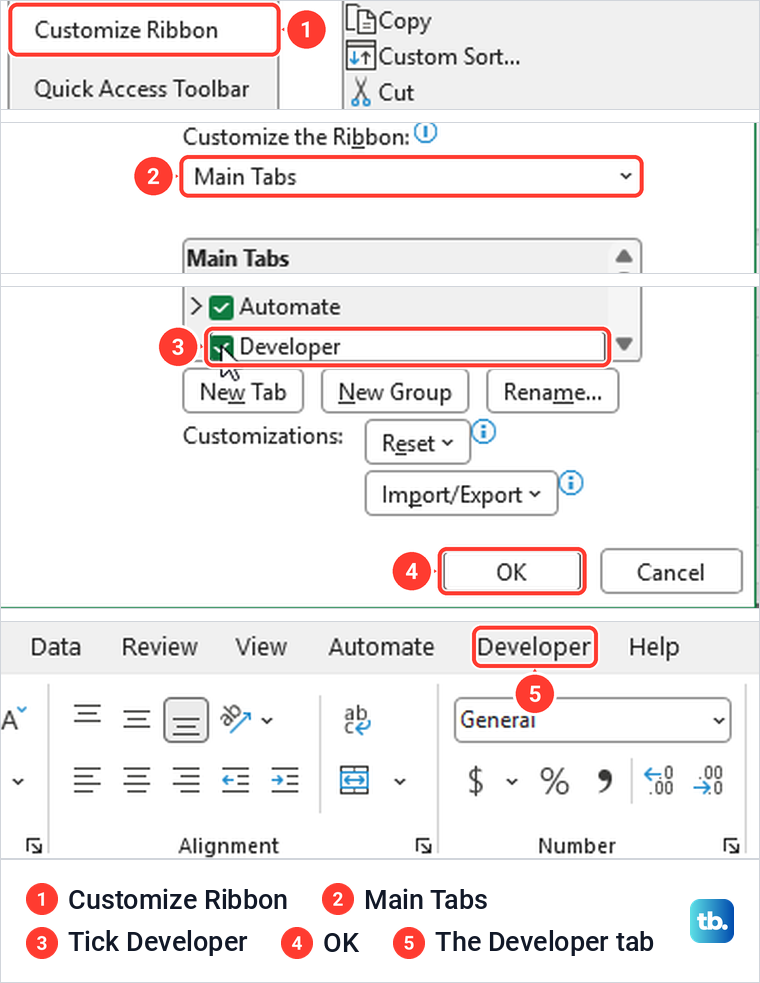The image size is (760, 983).
Task: Click the Cancel button
Action: pyautogui.click(x=671, y=572)
